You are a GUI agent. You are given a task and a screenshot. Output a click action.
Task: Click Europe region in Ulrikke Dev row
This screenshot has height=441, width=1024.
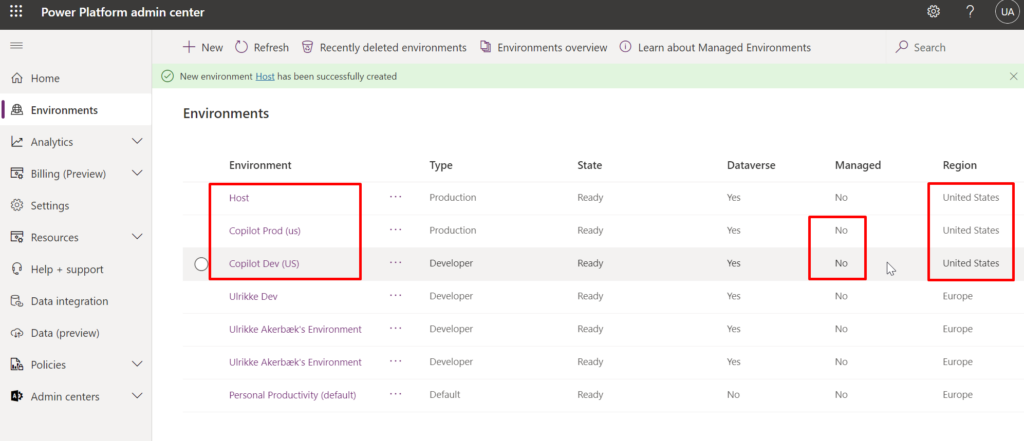tap(957, 296)
